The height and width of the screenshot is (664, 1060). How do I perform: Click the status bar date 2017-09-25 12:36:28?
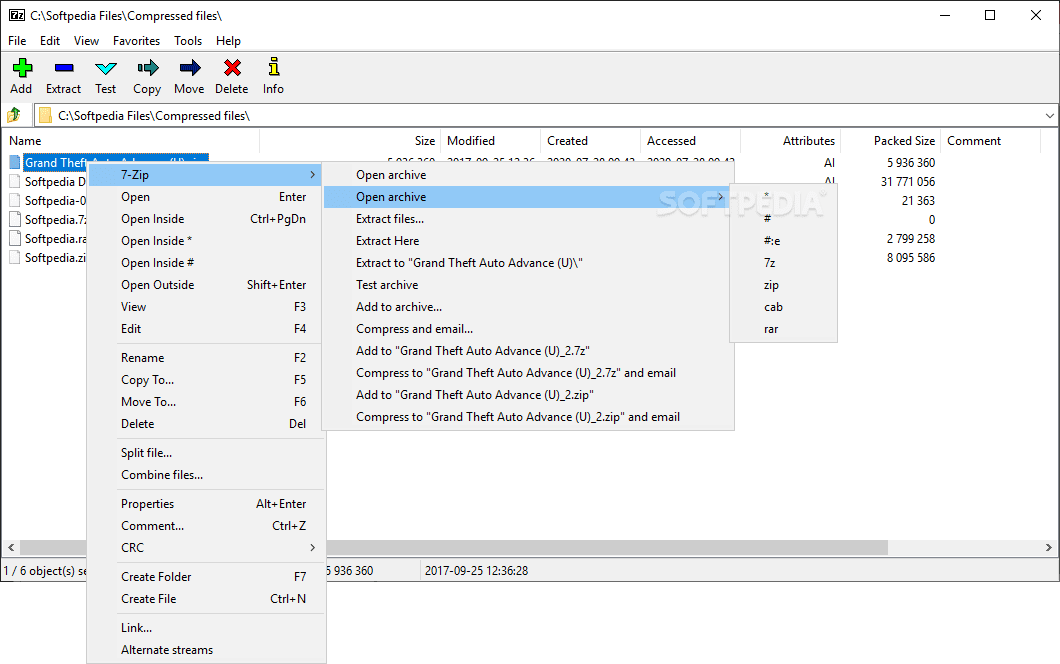[x=477, y=571]
